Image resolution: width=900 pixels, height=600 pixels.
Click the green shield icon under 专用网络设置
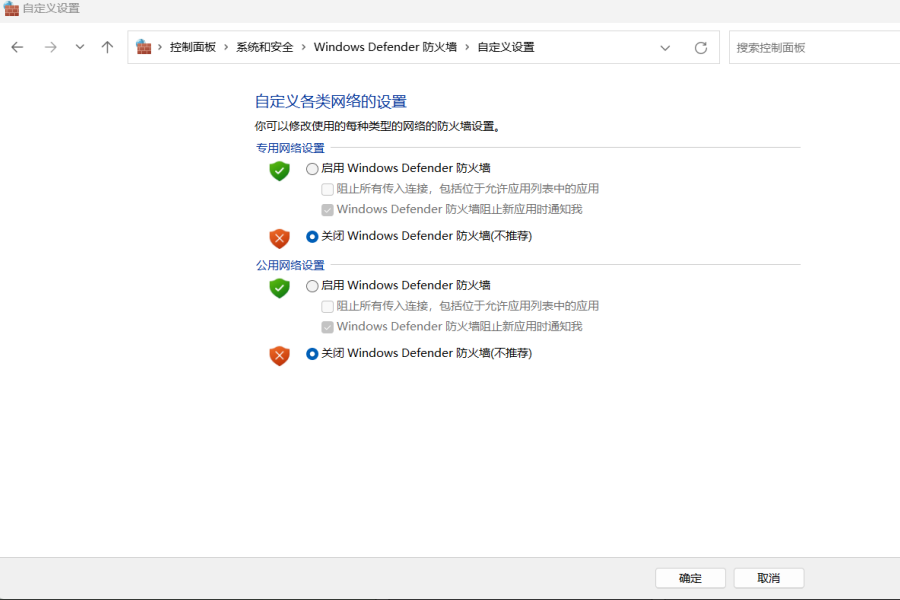tap(280, 171)
